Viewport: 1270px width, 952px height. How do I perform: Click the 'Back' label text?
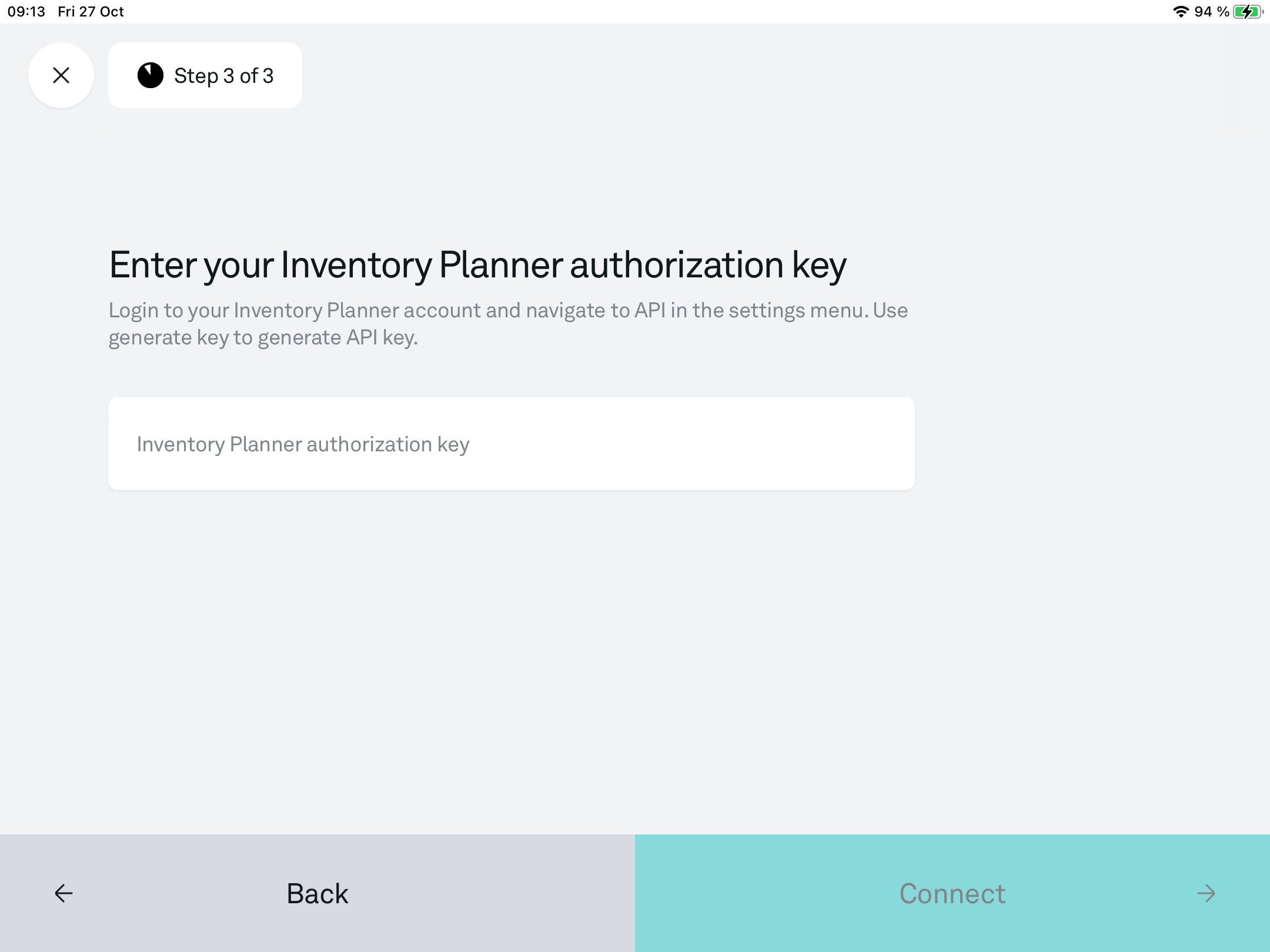[x=317, y=894]
